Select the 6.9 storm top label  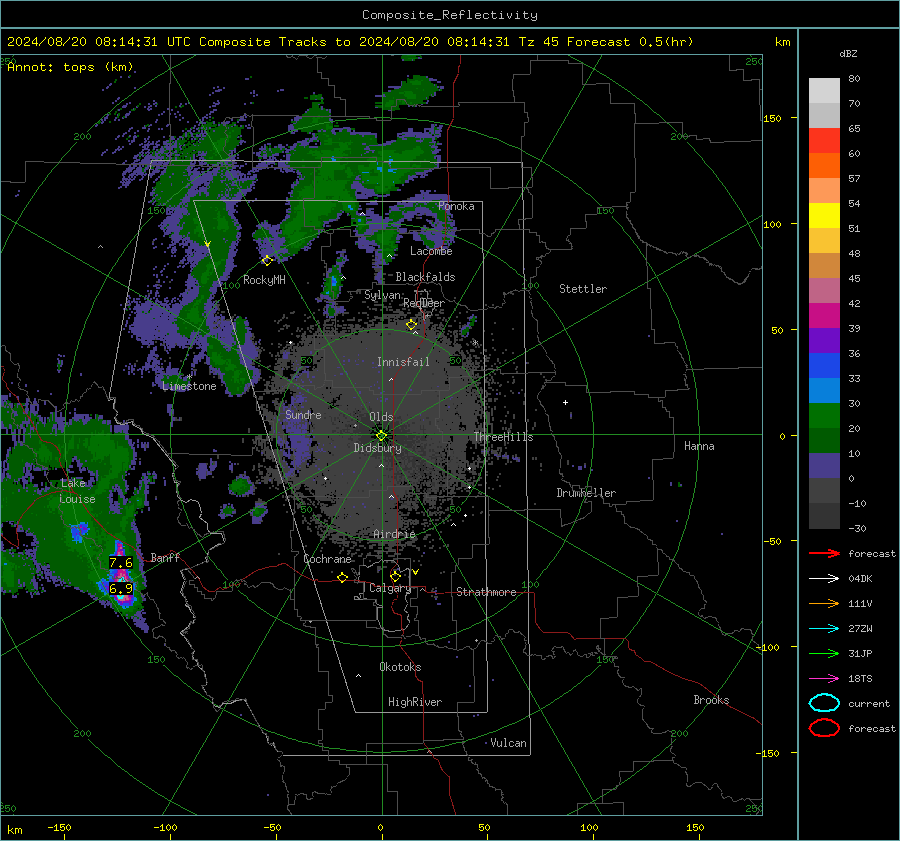(x=121, y=588)
